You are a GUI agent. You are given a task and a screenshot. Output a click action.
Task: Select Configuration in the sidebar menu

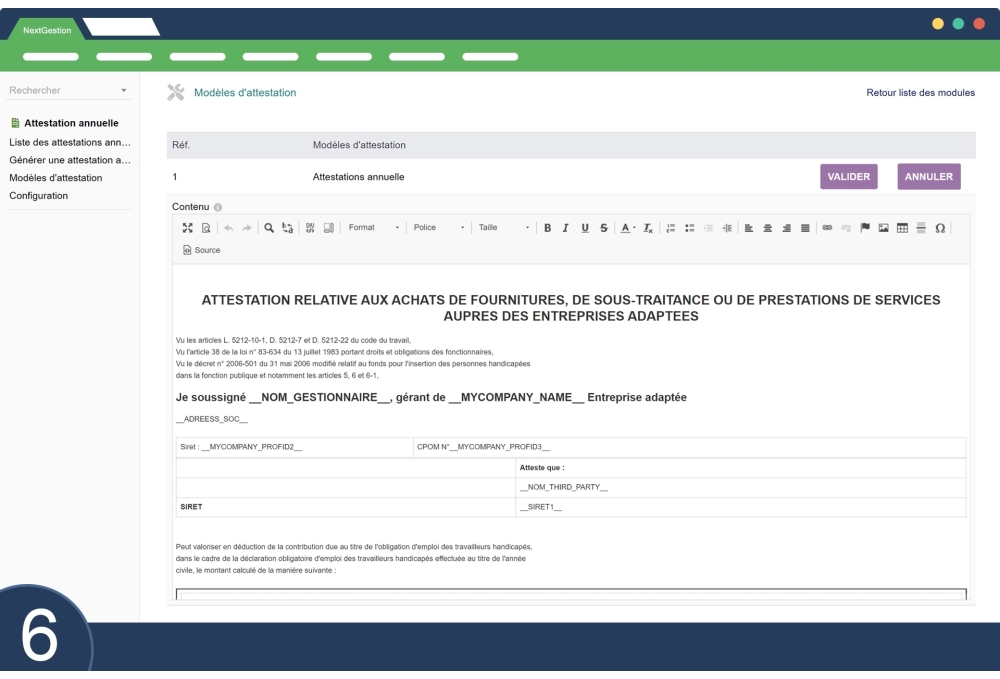(39, 196)
